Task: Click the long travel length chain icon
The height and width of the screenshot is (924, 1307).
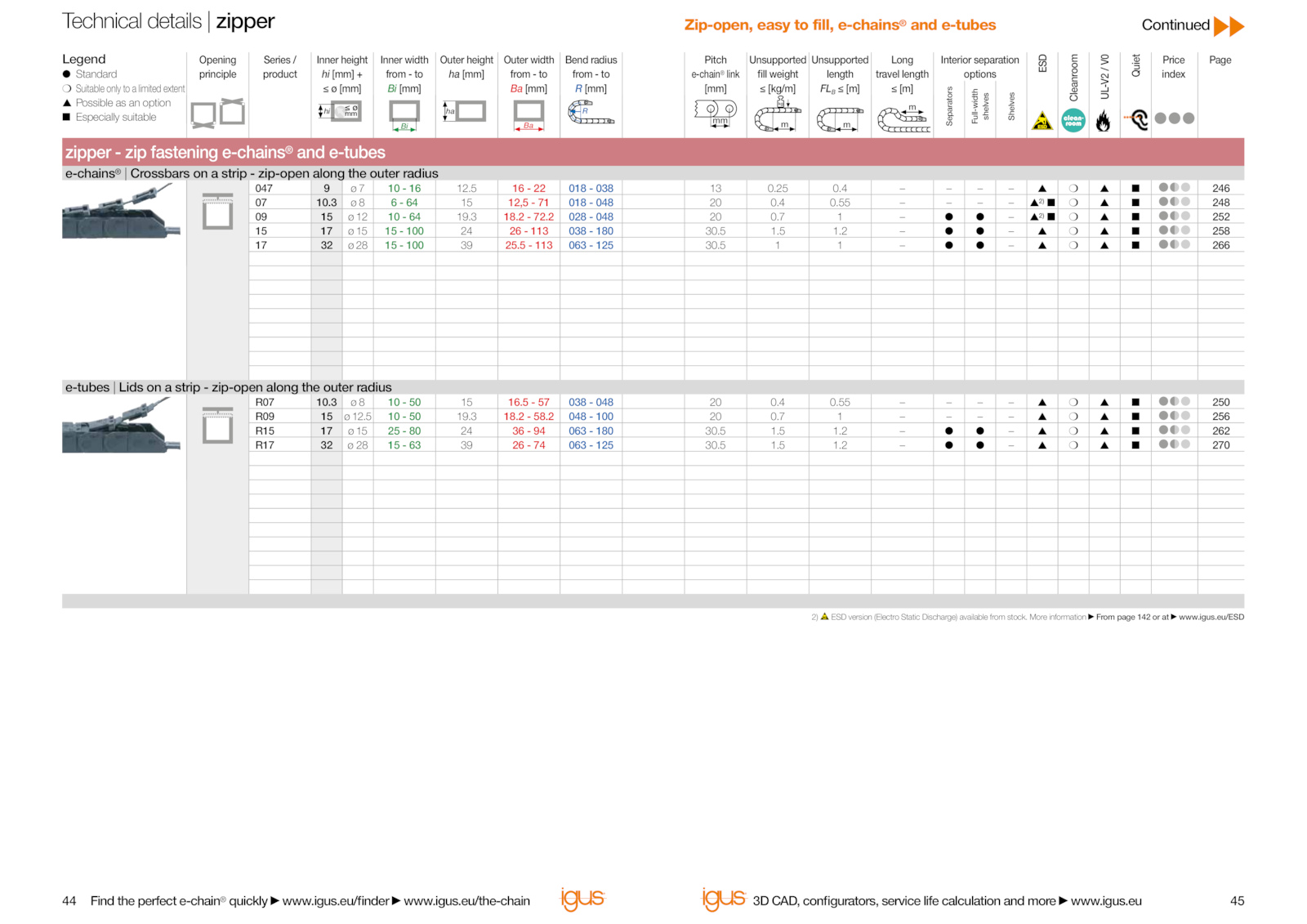Action: (x=903, y=118)
